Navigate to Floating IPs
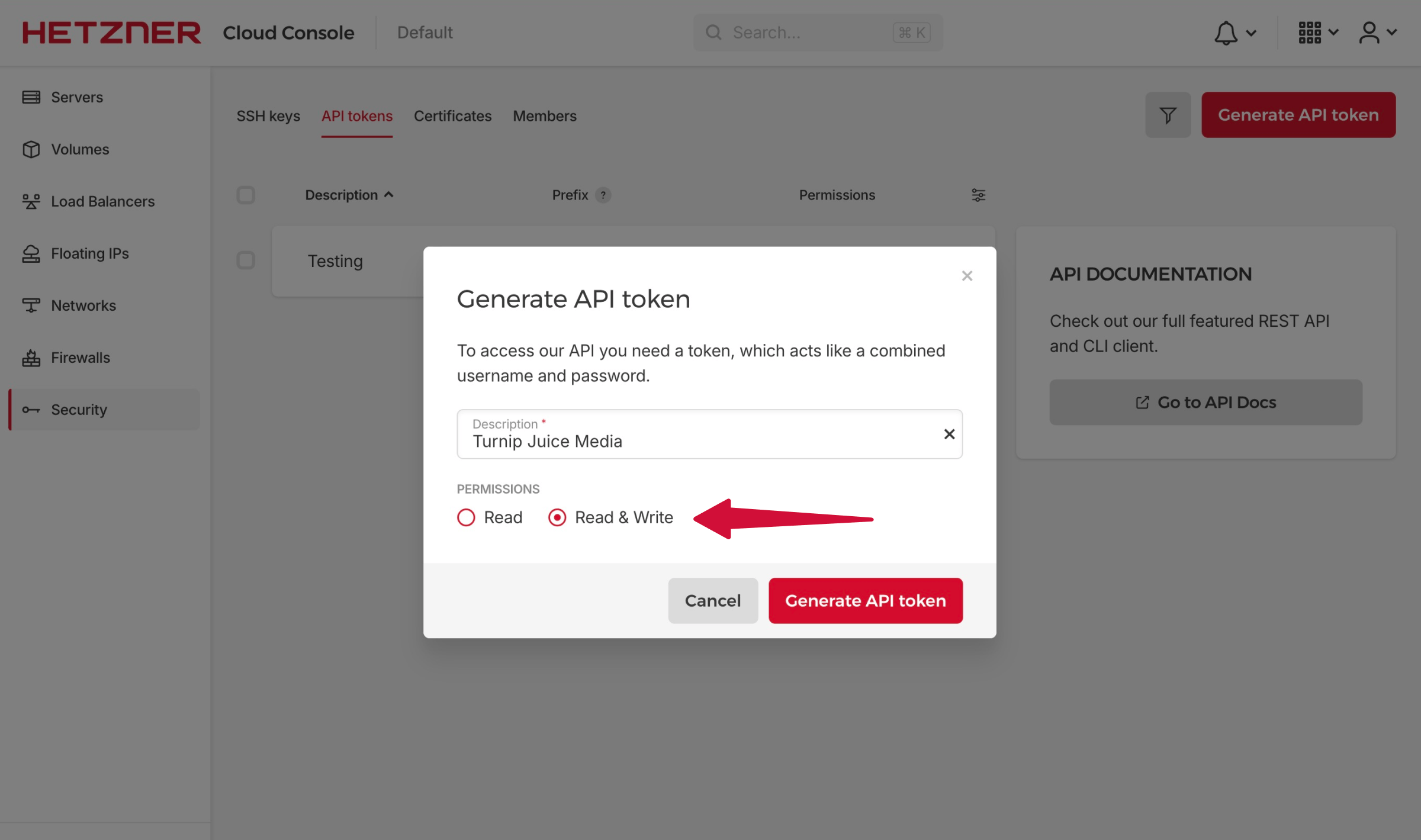The width and height of the screenshot is (1421, 840). tap(89, 253)
